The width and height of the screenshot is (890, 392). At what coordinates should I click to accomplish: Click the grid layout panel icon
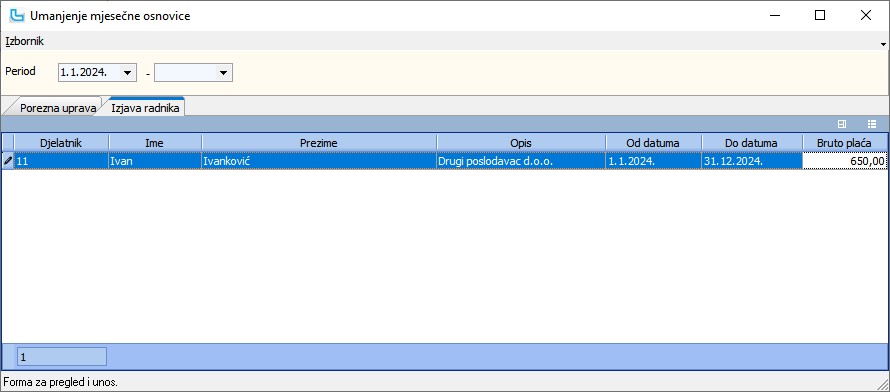point(842,124)
